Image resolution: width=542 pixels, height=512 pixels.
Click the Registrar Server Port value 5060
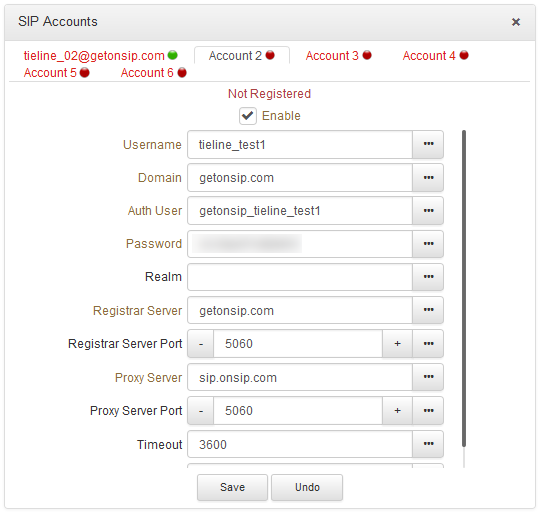(x=298, y=344)
